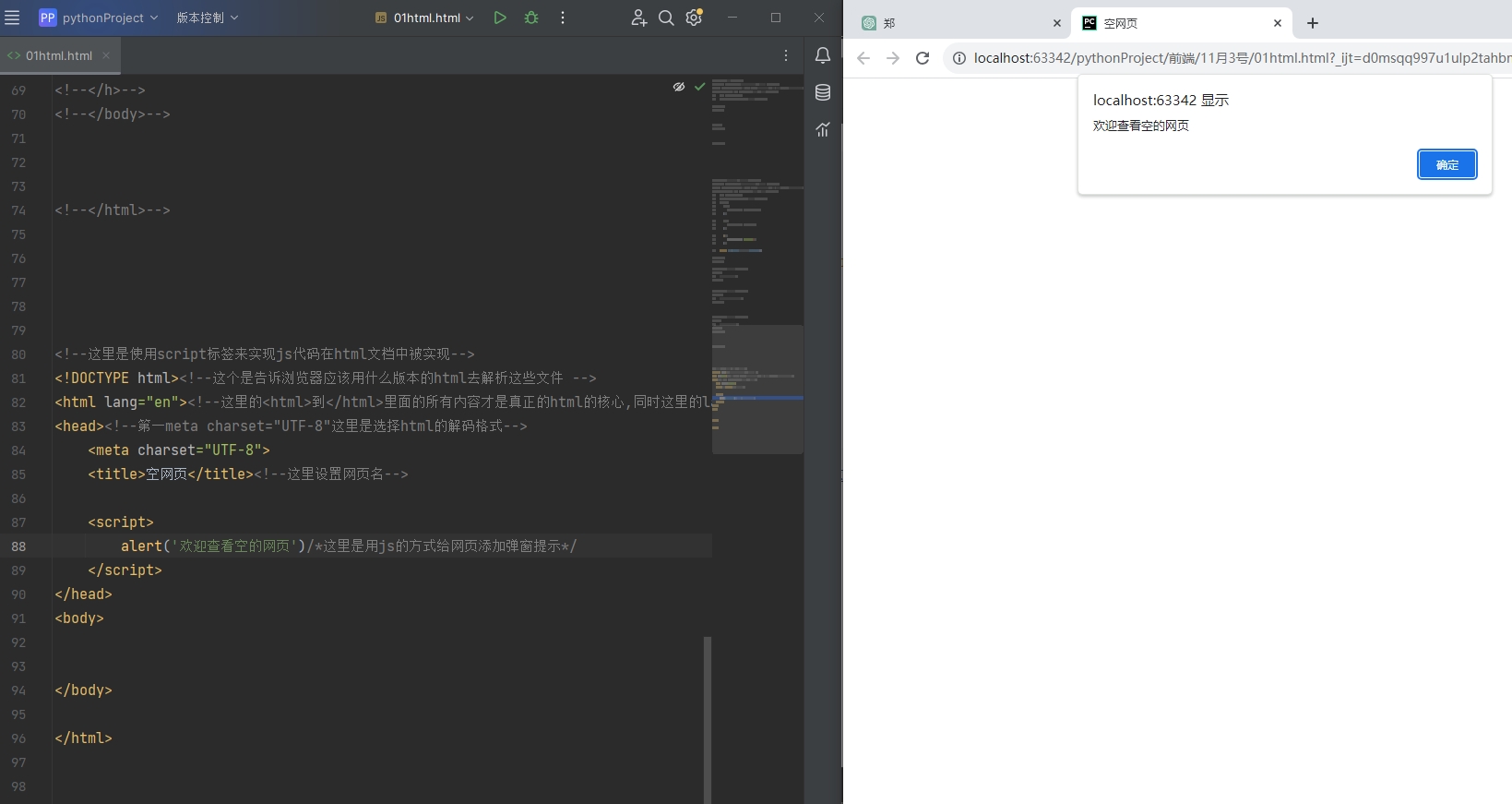Click the </html> tag on line 96
Screen dimensions: 1512x804
pos(83,738)
